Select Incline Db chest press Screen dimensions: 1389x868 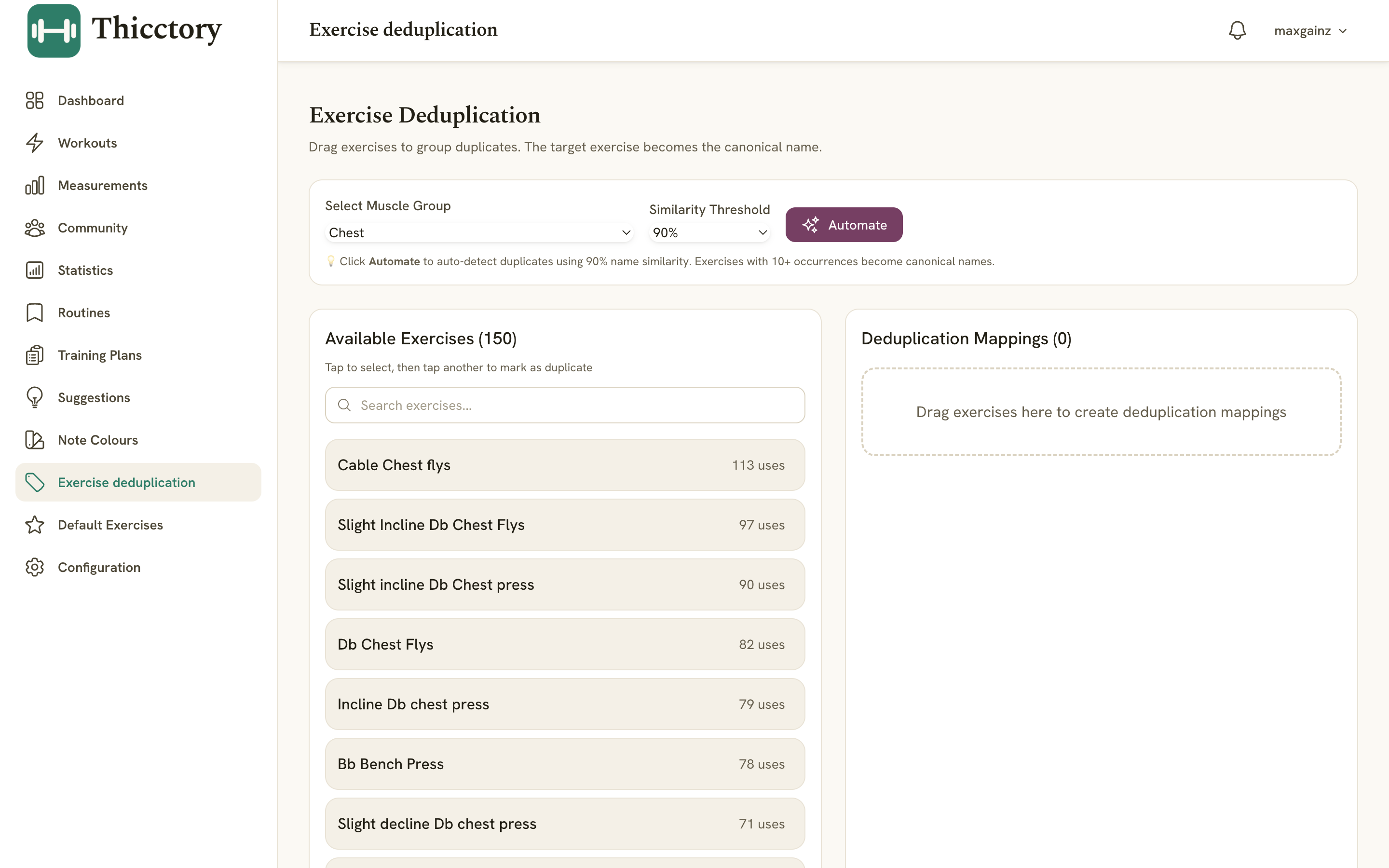[565, 704]
